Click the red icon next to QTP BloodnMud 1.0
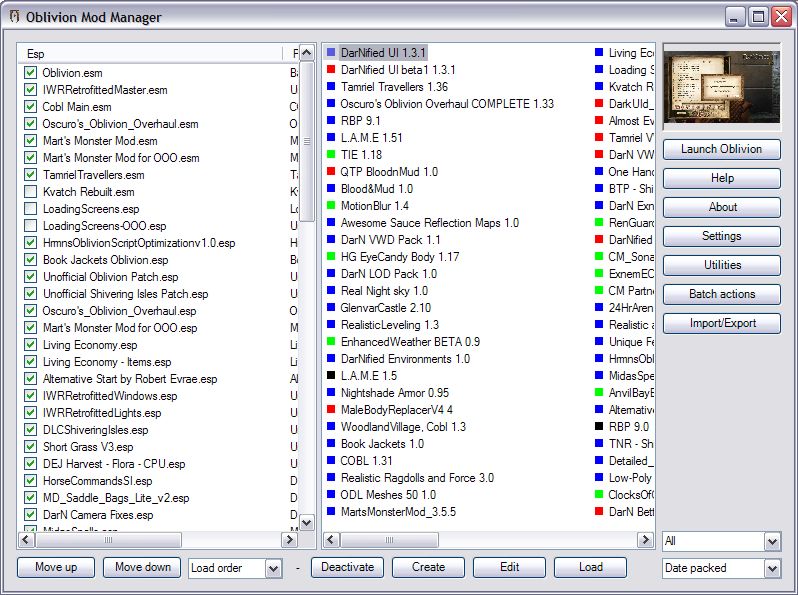This screenshot has width=798, height=595. point(331,172)
